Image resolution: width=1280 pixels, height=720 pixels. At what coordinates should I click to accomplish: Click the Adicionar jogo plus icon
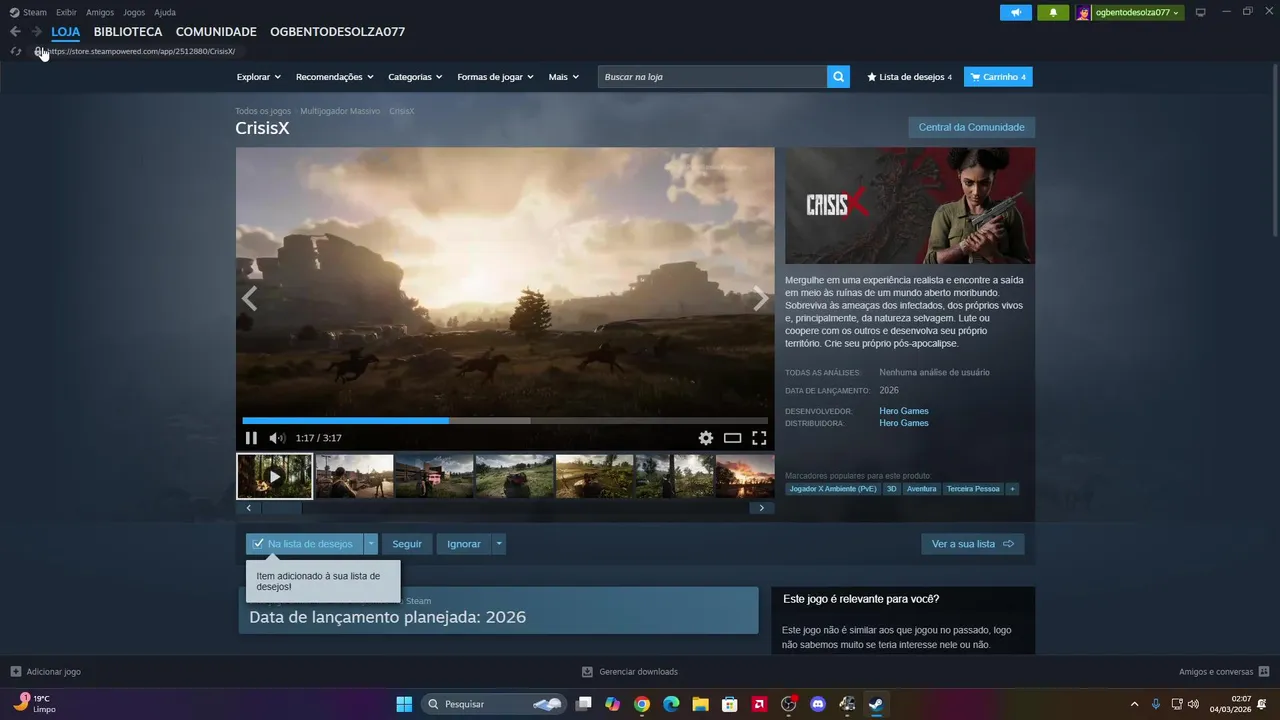point(15,672)
